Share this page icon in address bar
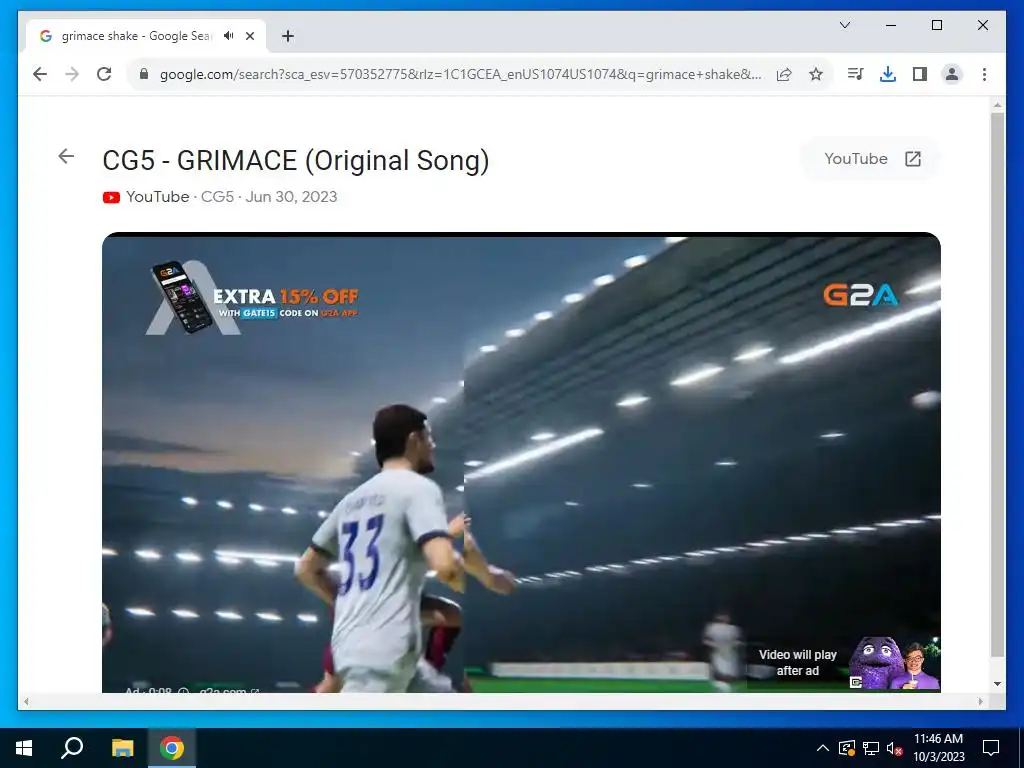 click(x=784, y=74)
